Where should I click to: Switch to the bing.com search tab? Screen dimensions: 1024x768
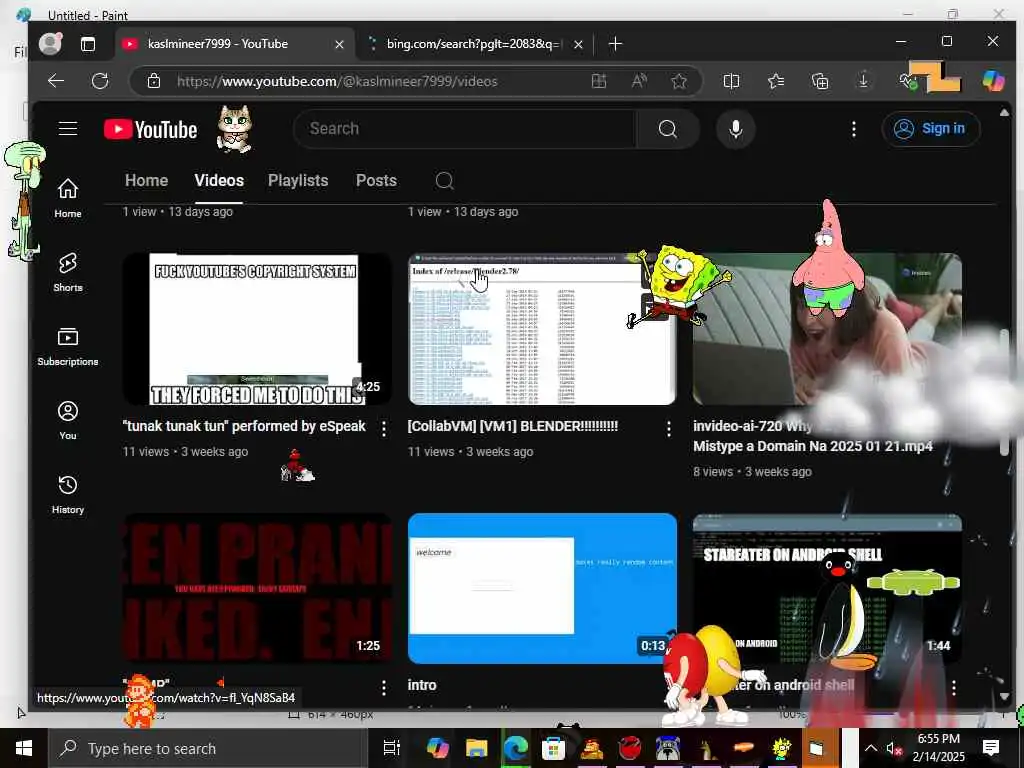coord(464,44)
